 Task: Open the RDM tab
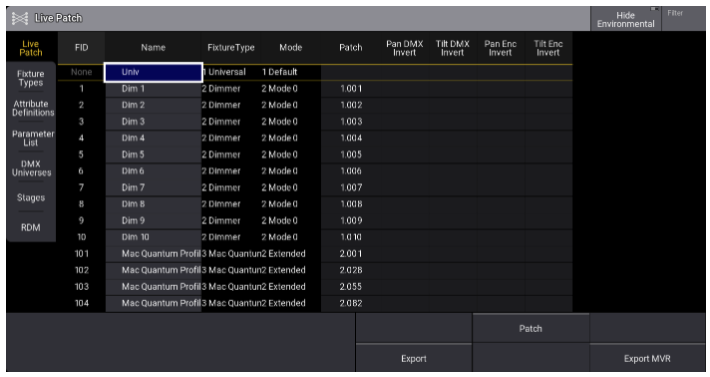click(31, 228)
